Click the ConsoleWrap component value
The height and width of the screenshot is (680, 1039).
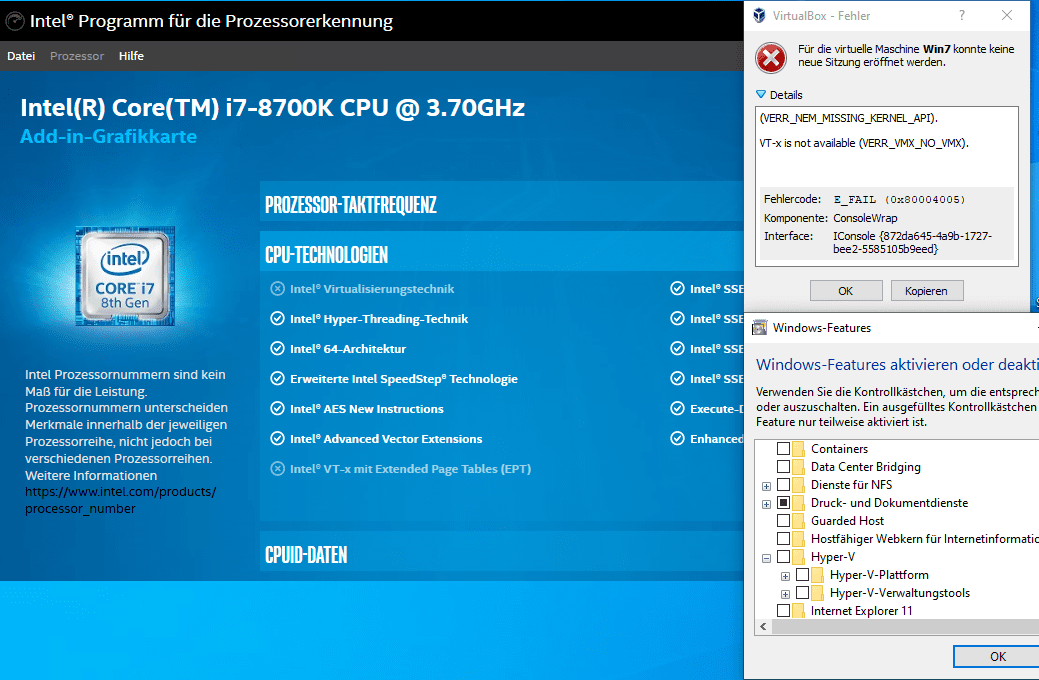tap(865, 218)
